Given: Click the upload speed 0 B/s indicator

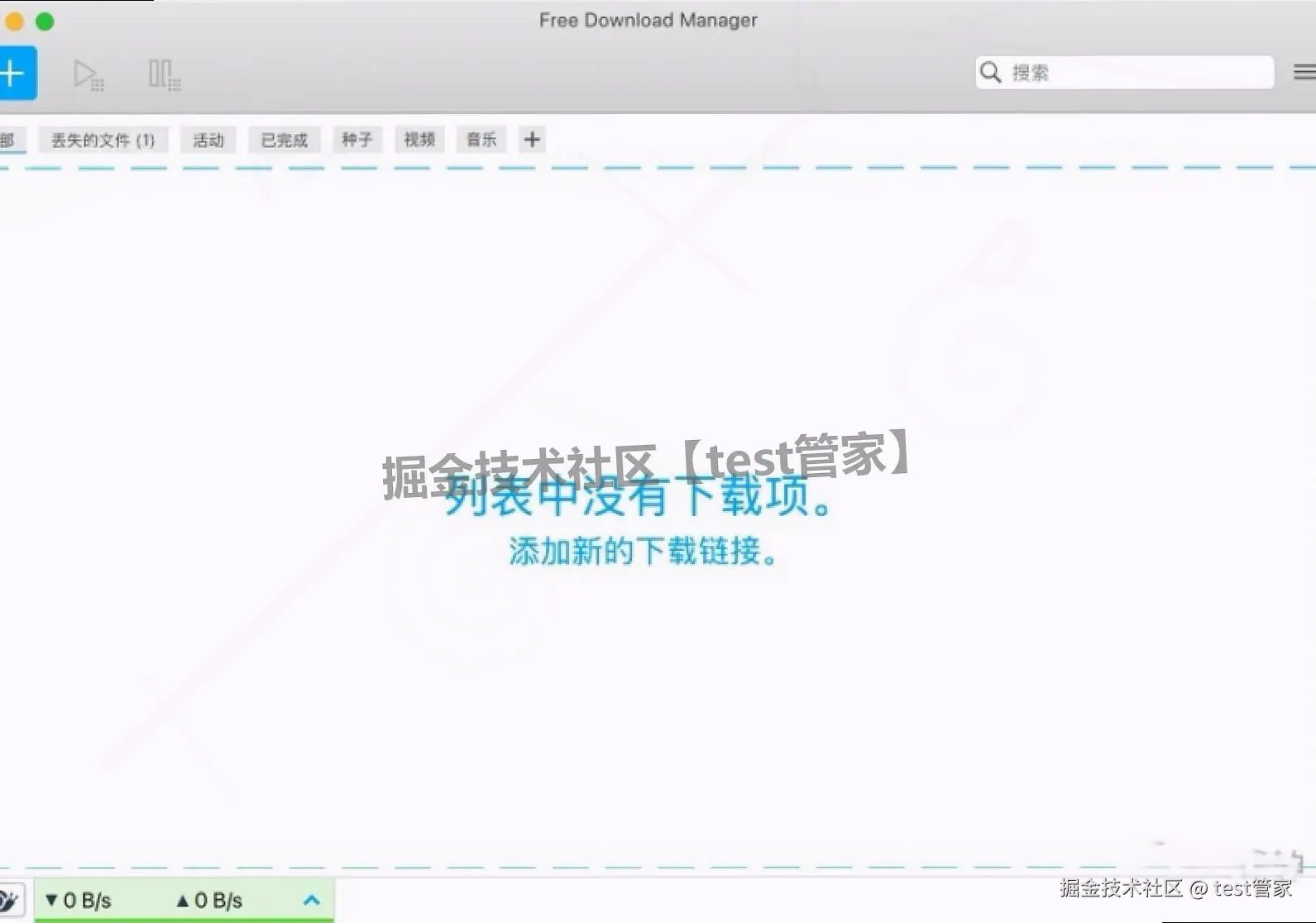Looking at the screenshot, I should click(x=209, y=900).
